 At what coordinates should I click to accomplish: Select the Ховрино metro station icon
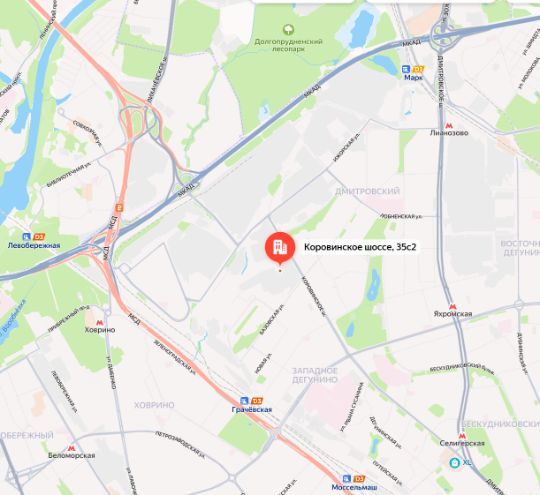[x=100, y=322]
